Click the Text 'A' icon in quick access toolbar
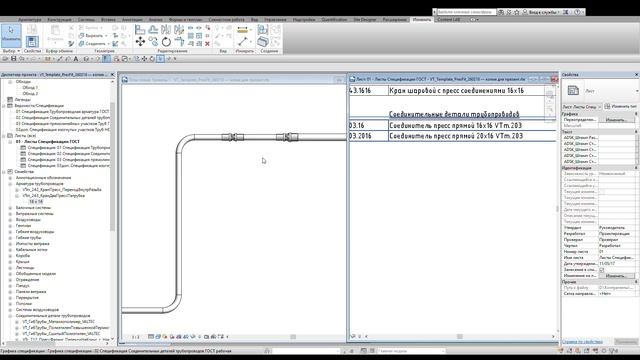640x360 pixels. coord(76,59)
